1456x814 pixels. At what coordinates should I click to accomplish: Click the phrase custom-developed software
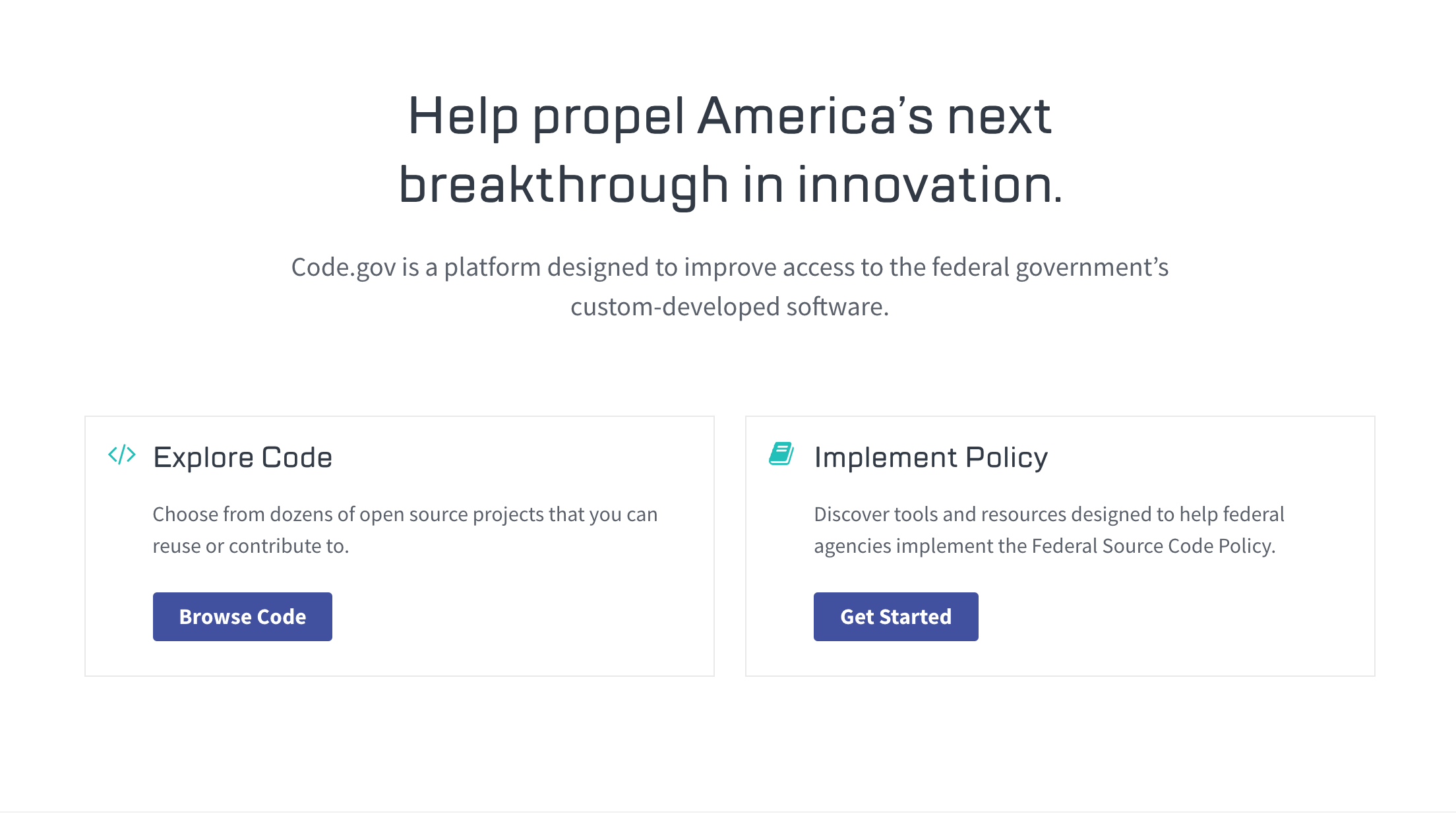[x=730, y=306]
